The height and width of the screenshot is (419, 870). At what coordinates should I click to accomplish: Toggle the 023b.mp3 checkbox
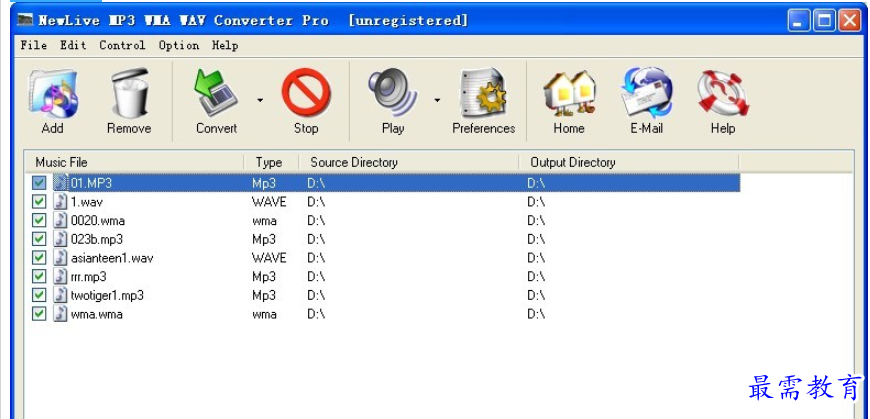click(39, 239)
